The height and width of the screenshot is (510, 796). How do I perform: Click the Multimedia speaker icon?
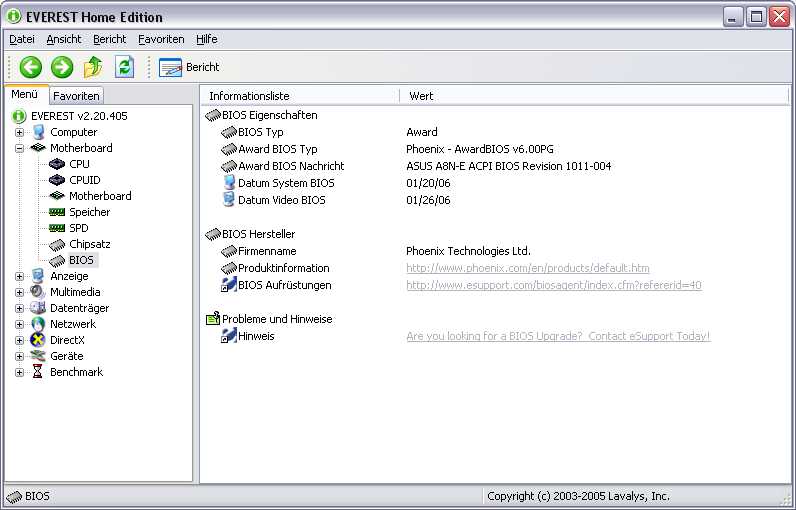coord(38,292)
